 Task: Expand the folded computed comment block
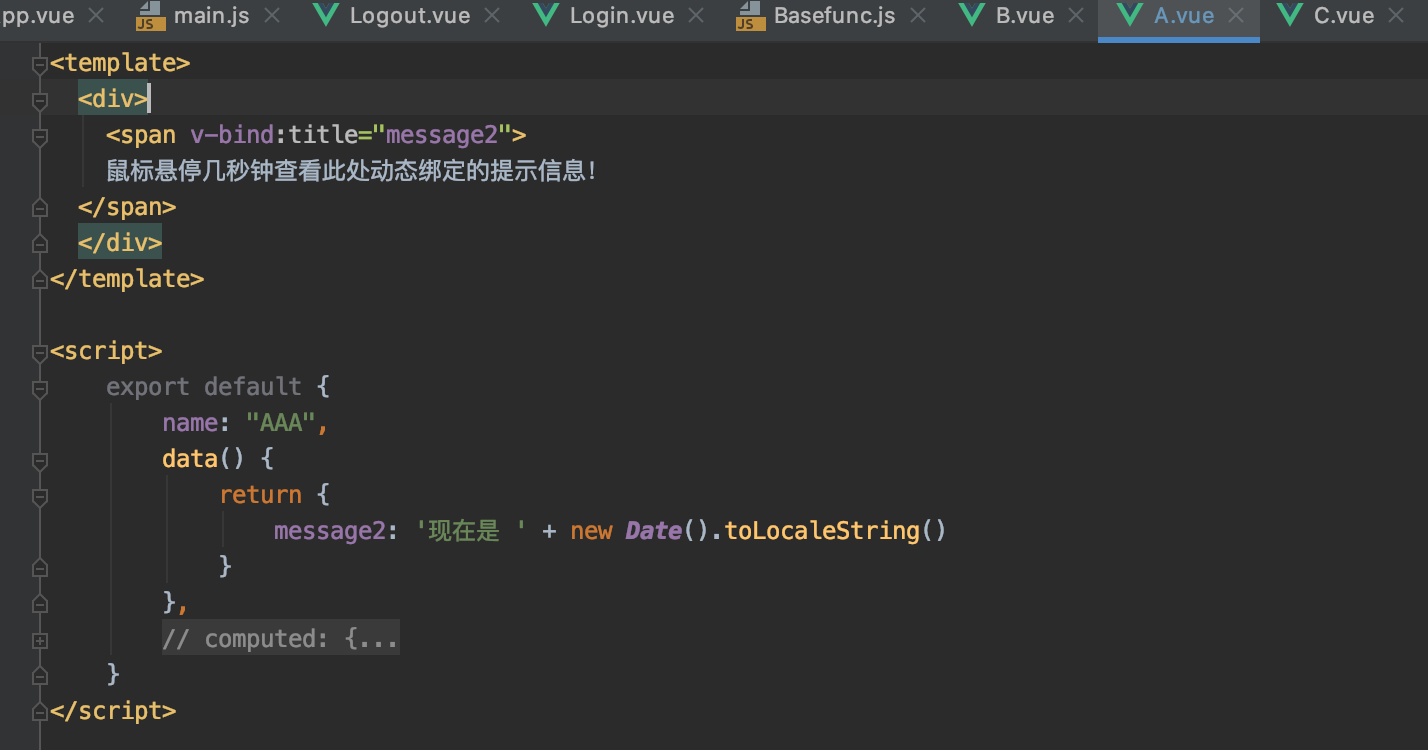(x=40, y=639)
